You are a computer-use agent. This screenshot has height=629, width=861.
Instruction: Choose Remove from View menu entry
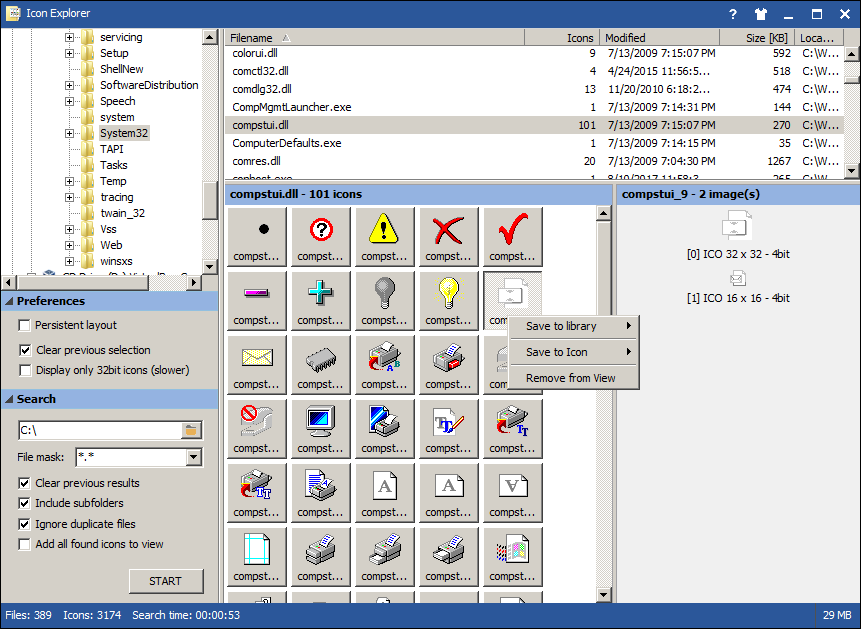pyautogui.click(x=570, y=378)
